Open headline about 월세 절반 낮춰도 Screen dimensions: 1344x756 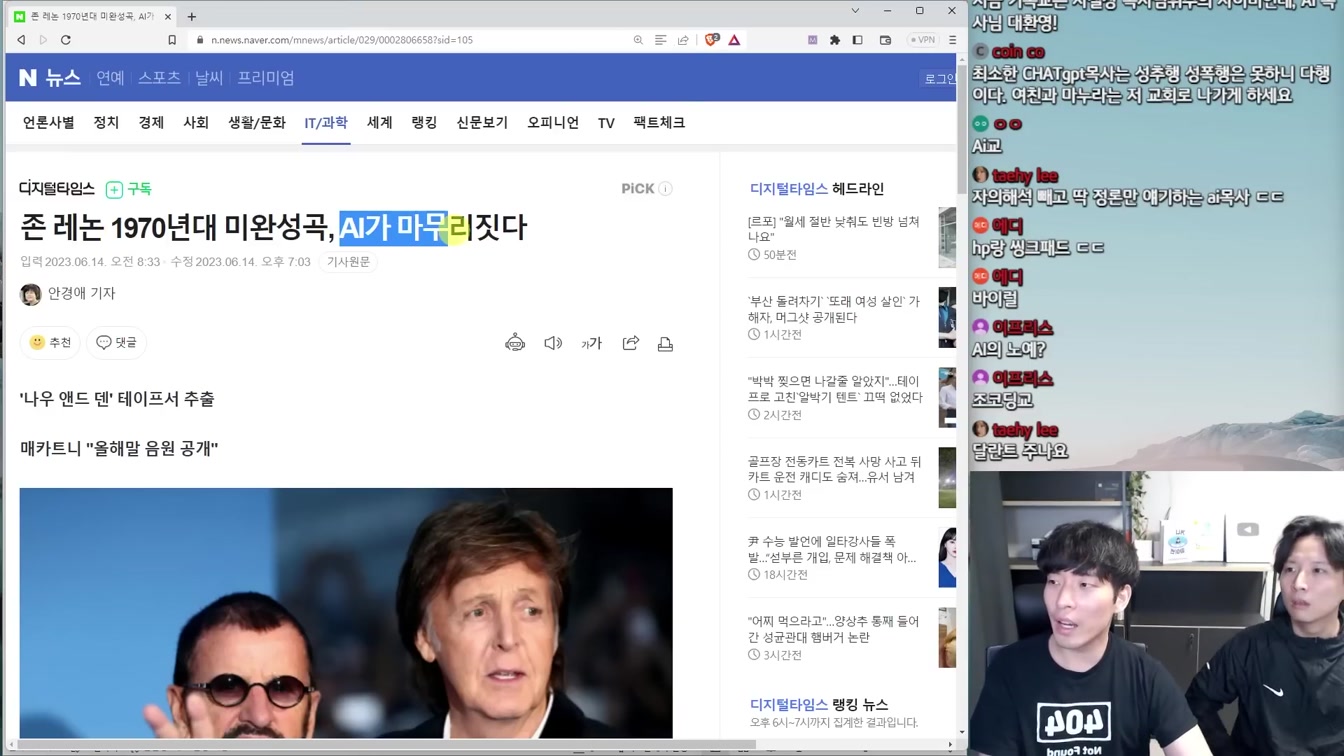pyautogui.click(x=834, y=229)
